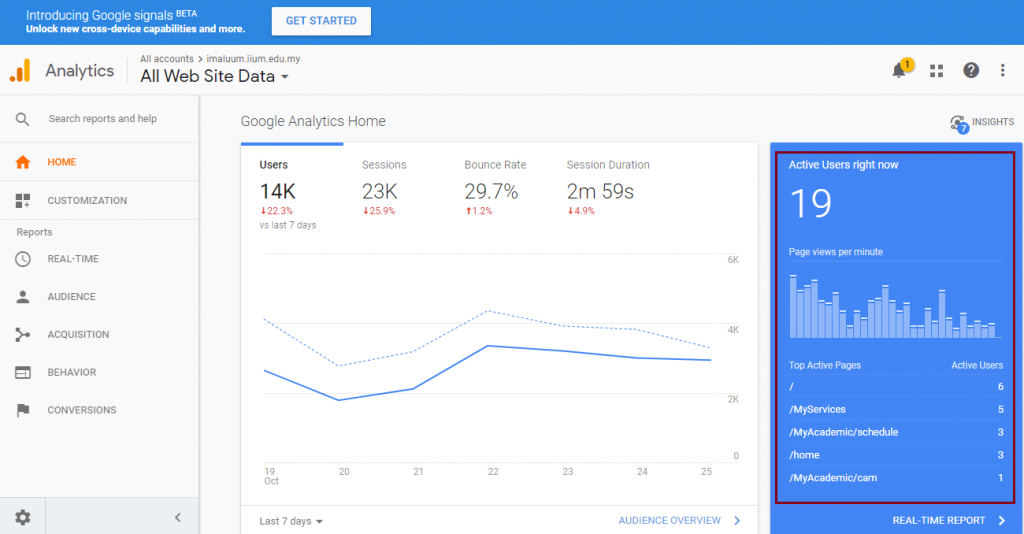Click the /home active page row
Viewport: 1024px width, 534px height.
[x=896, y=455]
